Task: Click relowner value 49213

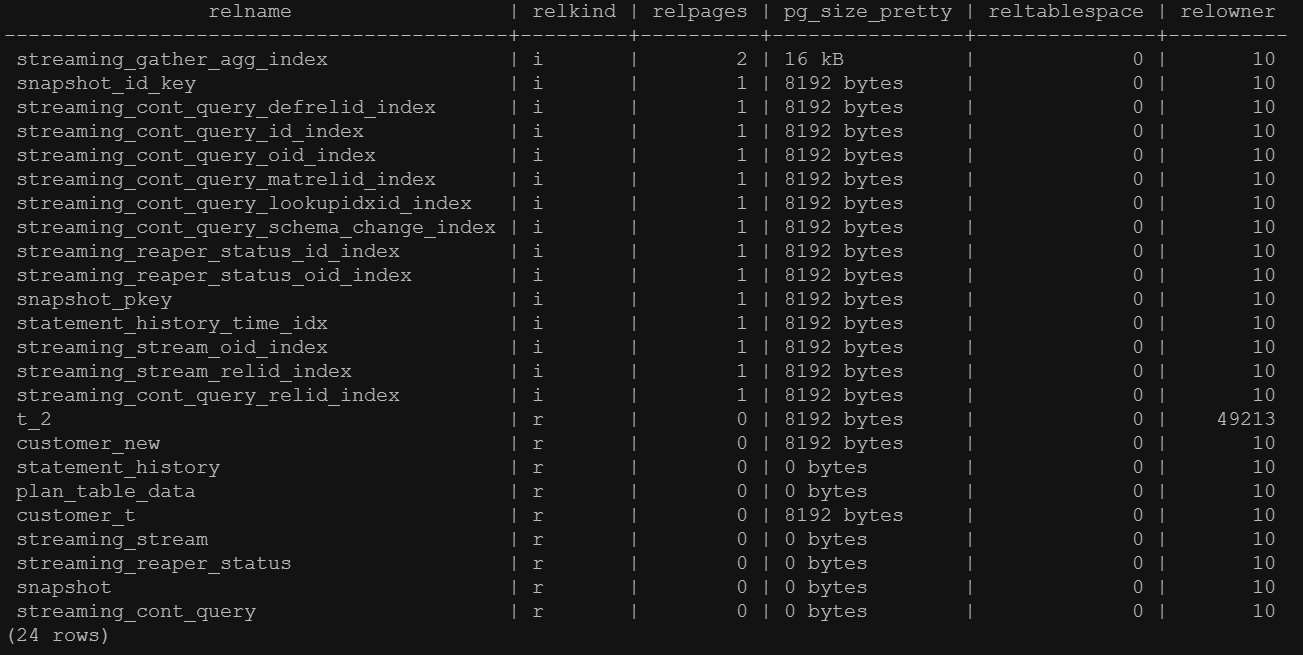Action: coord(1245,419)
